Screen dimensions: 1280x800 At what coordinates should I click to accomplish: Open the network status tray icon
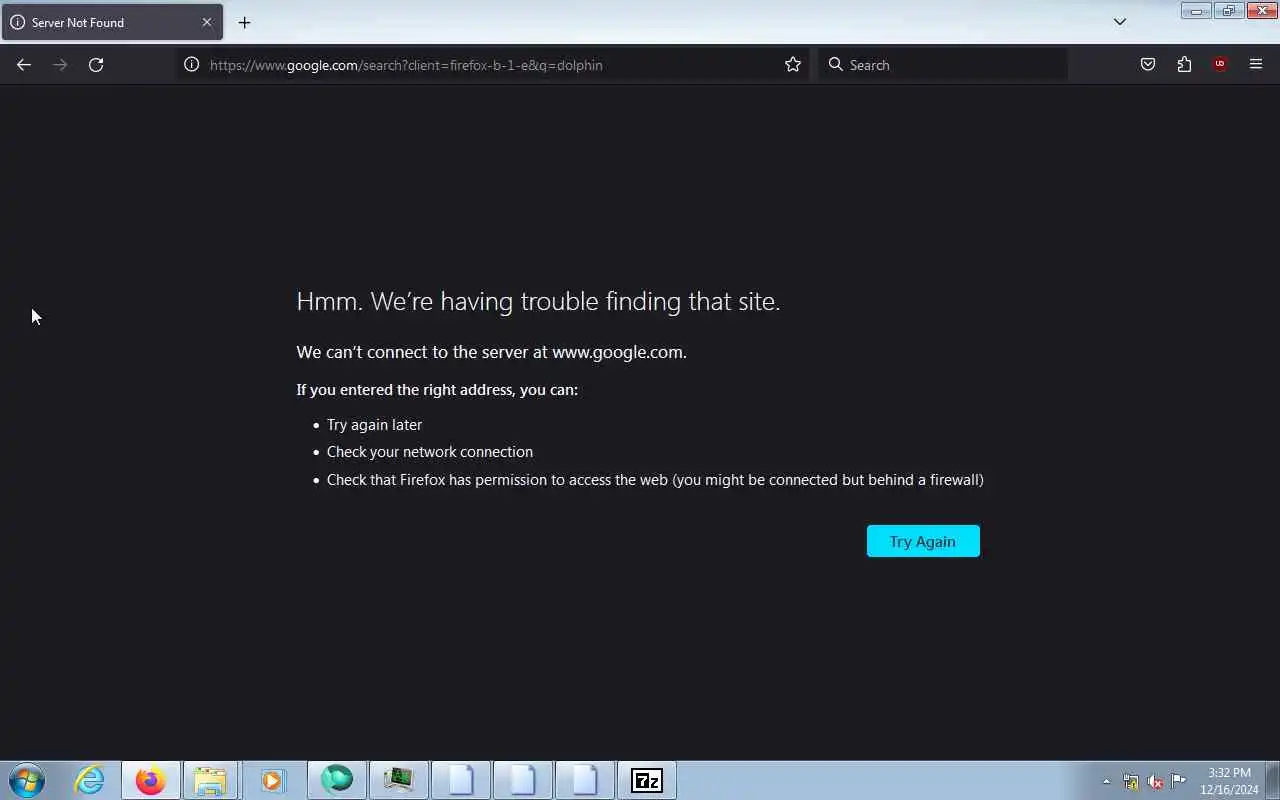click(x=1131, y=782)
